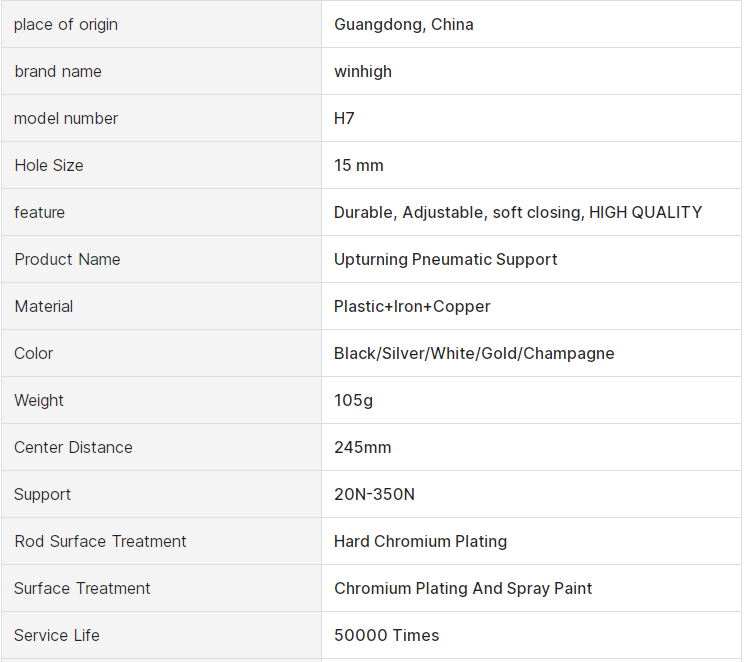Click the '20N-350N' support value

pos(374,494)
